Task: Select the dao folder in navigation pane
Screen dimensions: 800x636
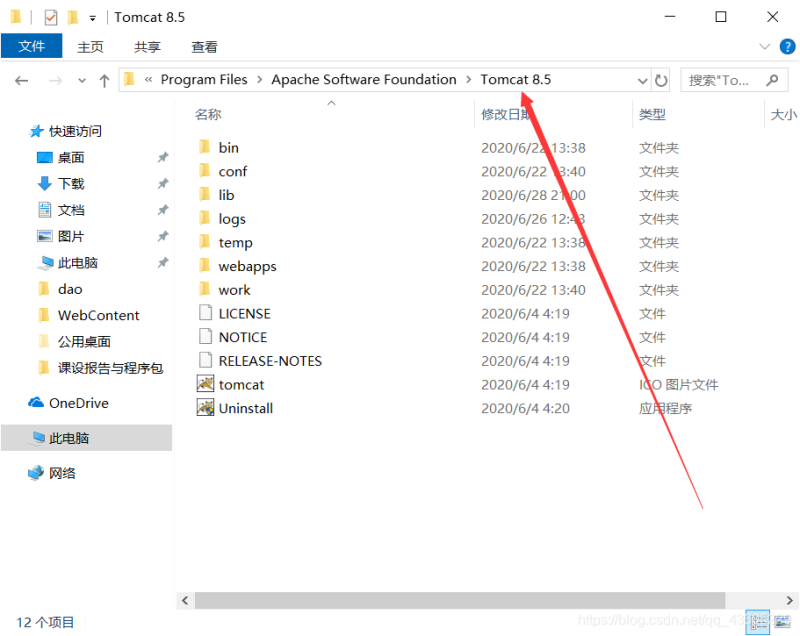Action: pos(70,289)
